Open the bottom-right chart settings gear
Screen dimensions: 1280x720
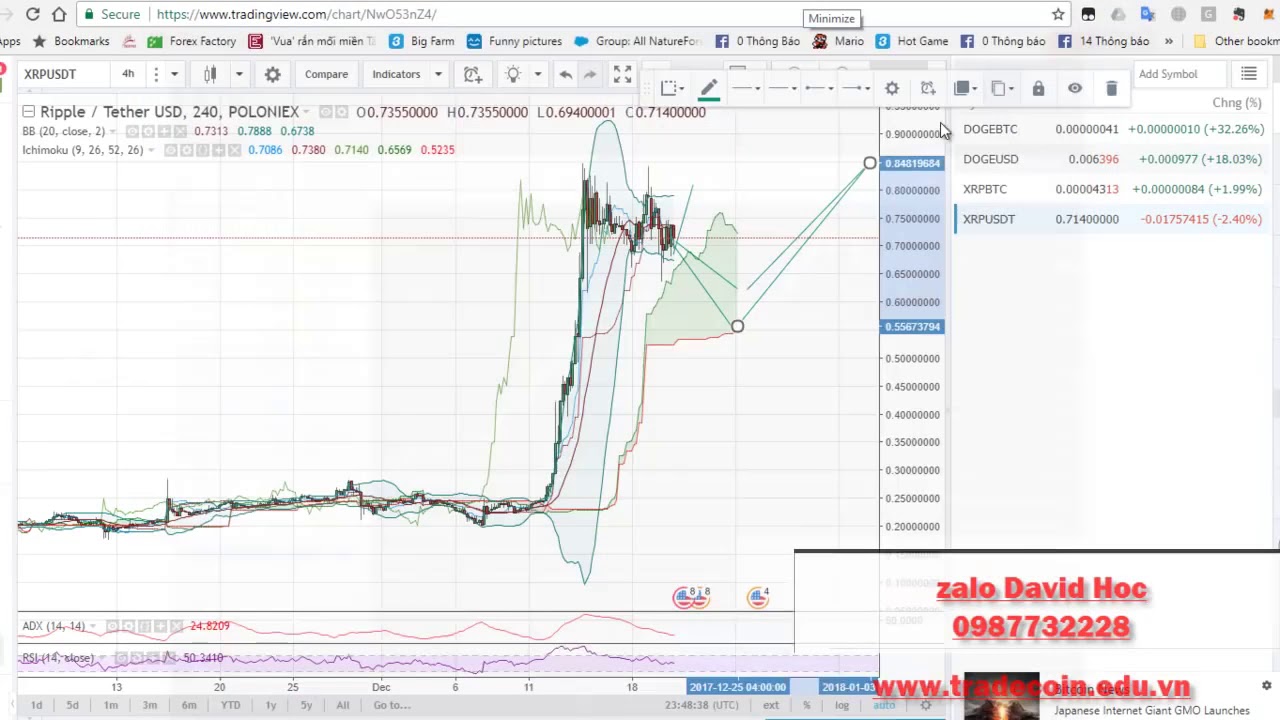926,705
